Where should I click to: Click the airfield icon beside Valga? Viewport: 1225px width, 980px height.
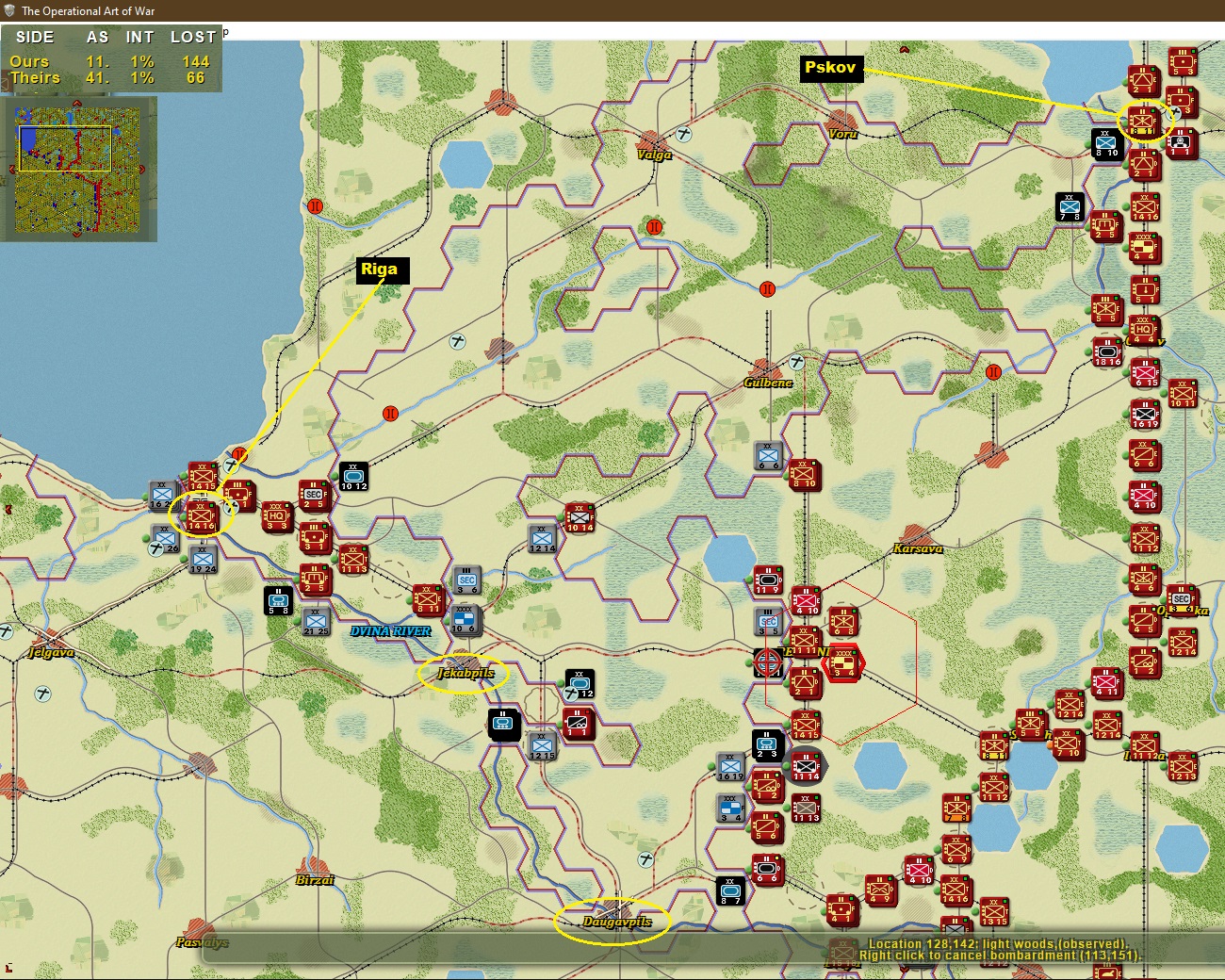[683, 135]
